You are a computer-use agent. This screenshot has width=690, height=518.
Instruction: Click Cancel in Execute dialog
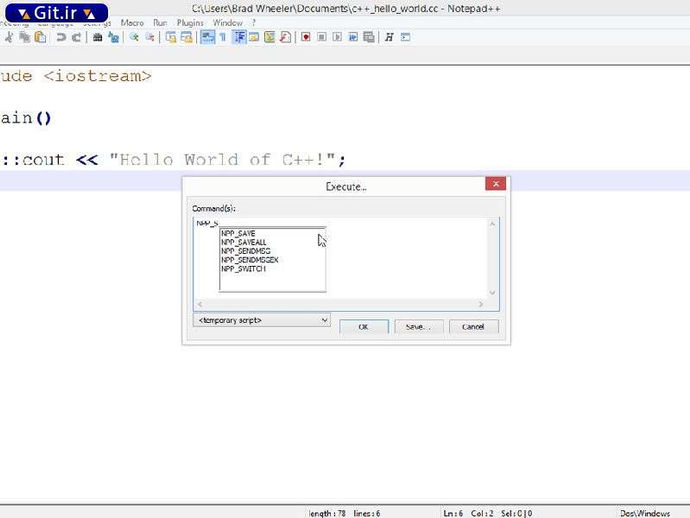(473, 327)
